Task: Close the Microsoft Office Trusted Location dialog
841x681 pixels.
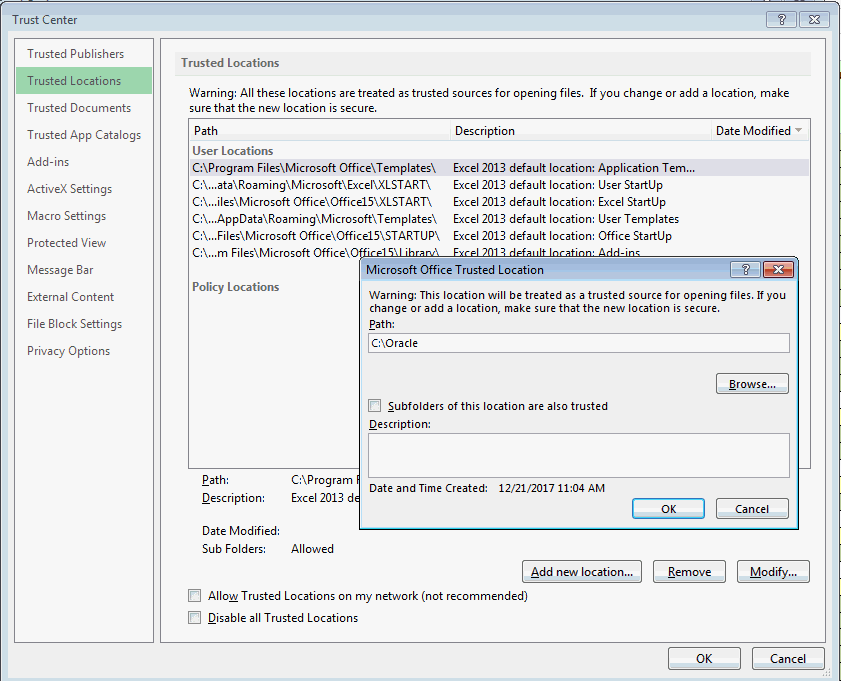Action: pyautogui.click(x=778, y=270)
